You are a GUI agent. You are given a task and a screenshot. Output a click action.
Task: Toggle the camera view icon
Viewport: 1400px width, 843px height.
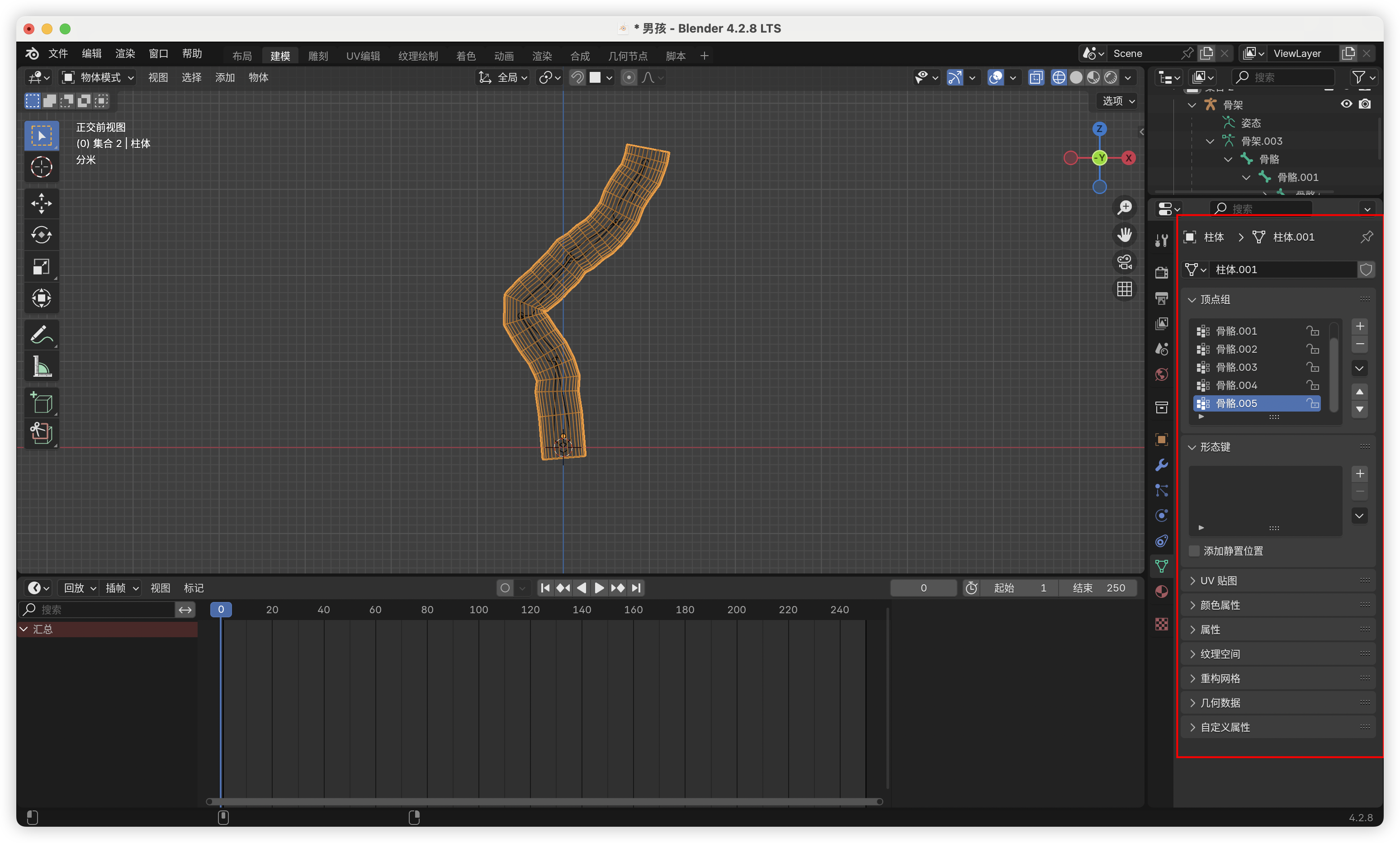1124,262
